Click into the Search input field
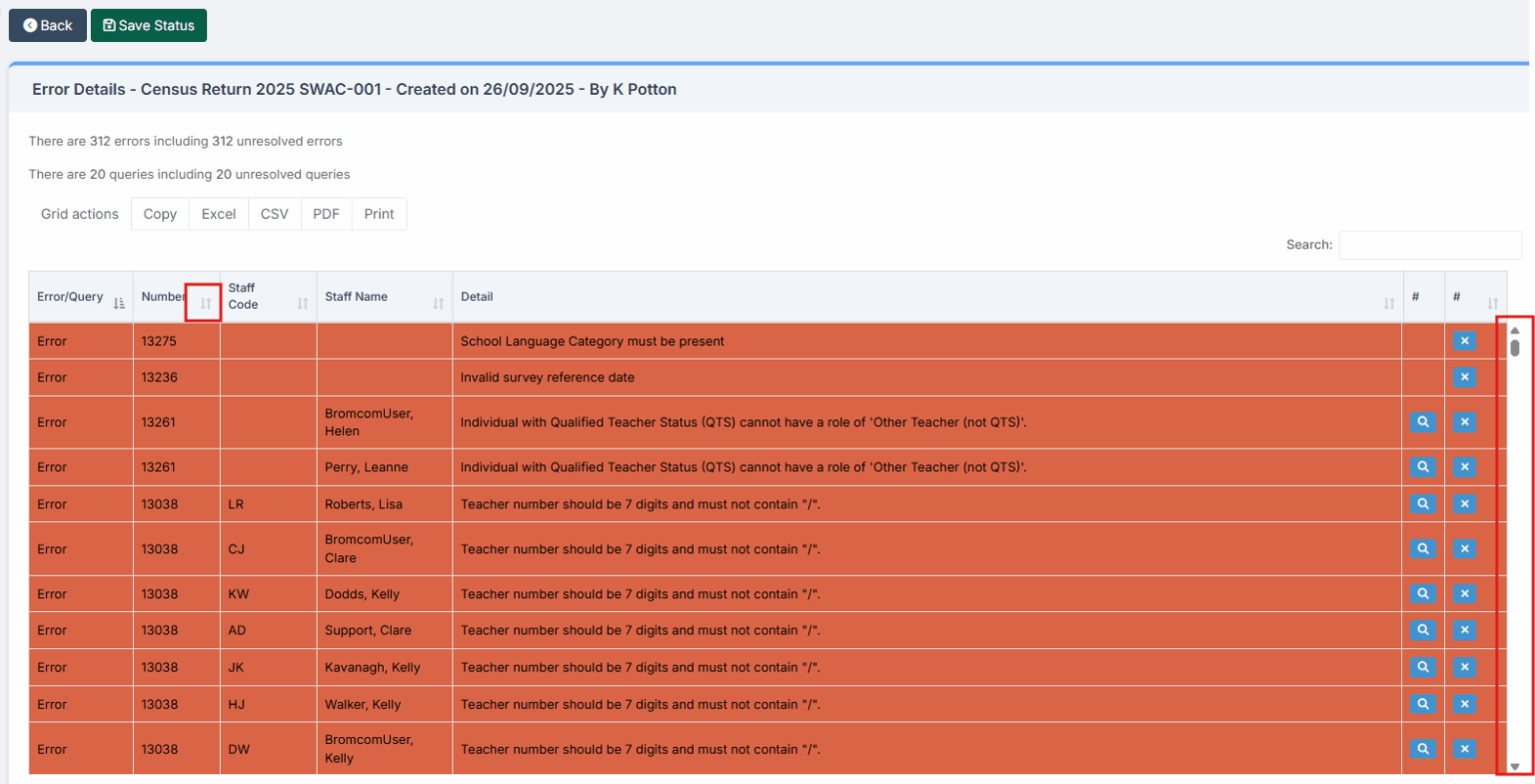The height and width of the screenshot is (784, 1535). tap(1429, 245)
